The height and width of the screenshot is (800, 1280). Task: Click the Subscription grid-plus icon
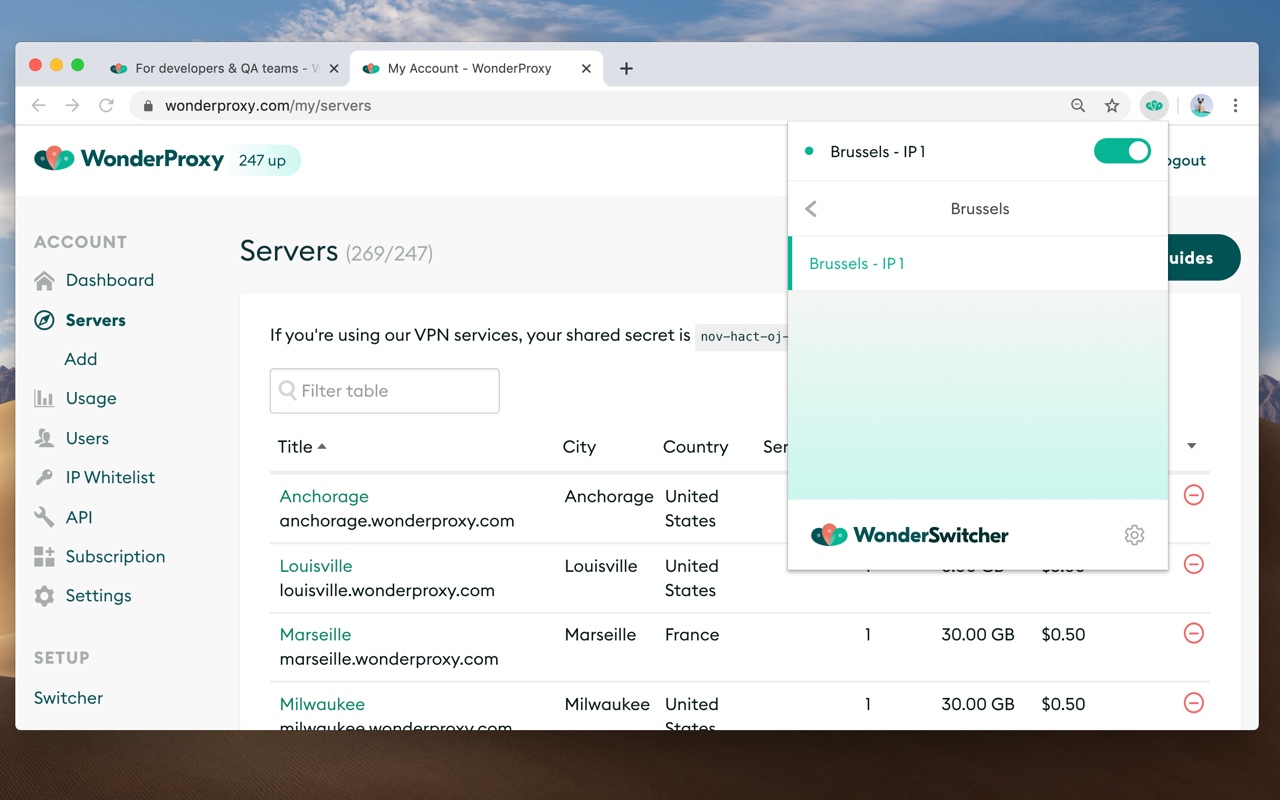click(x=44, y=556)
